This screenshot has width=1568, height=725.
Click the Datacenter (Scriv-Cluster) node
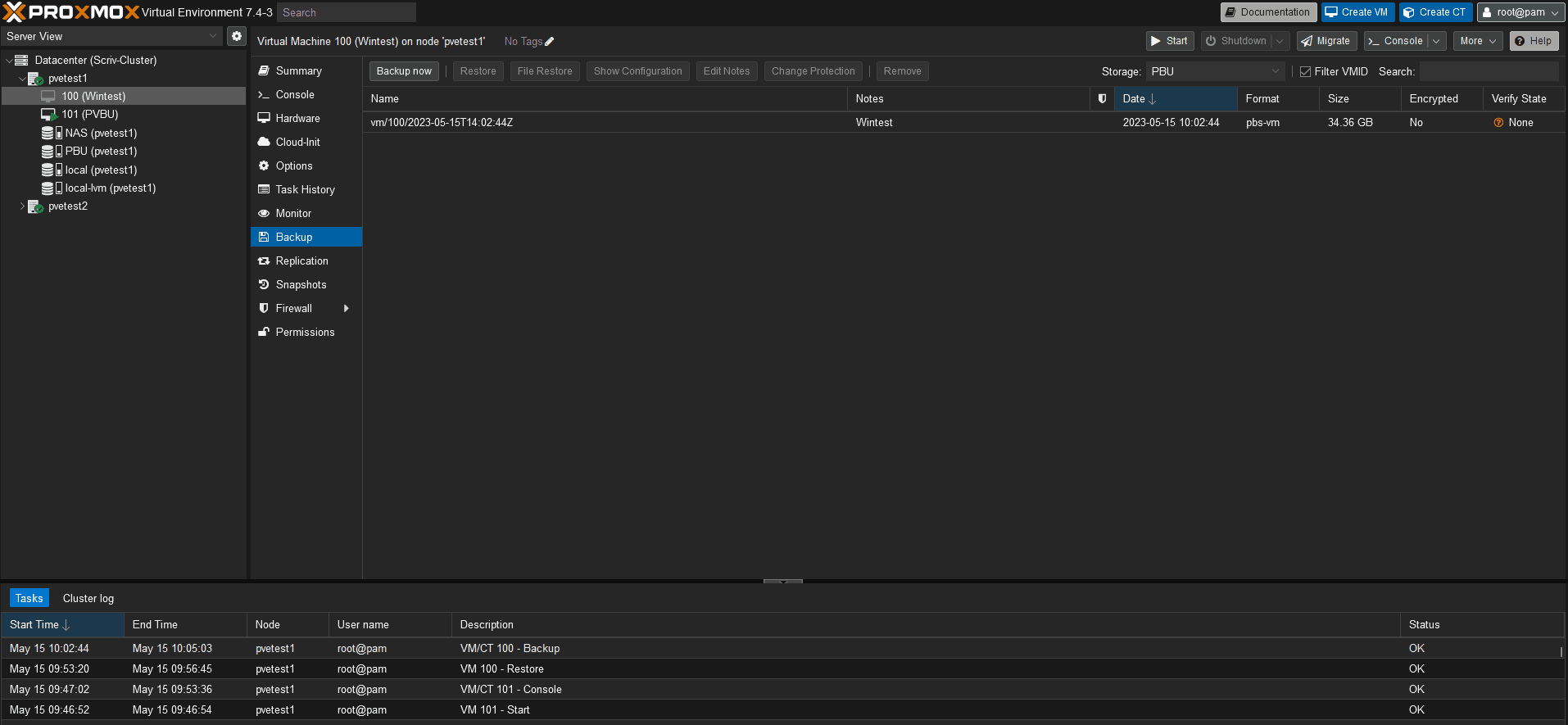(x=123, y=60)
